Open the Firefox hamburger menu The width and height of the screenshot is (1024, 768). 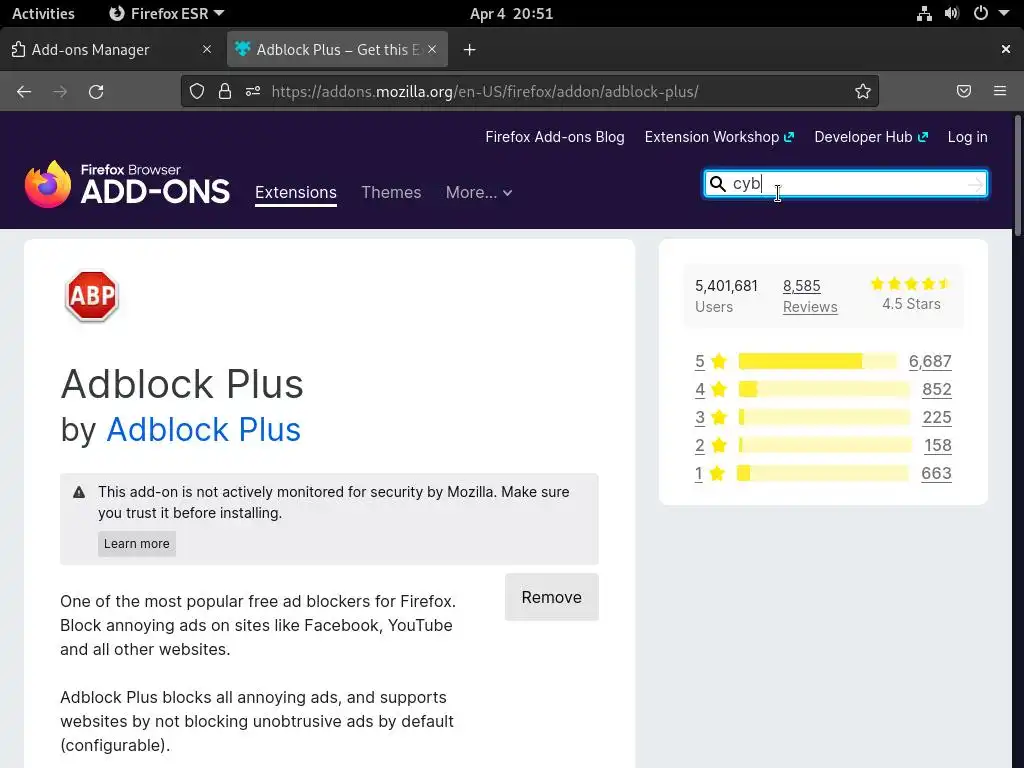[1000, 91]
